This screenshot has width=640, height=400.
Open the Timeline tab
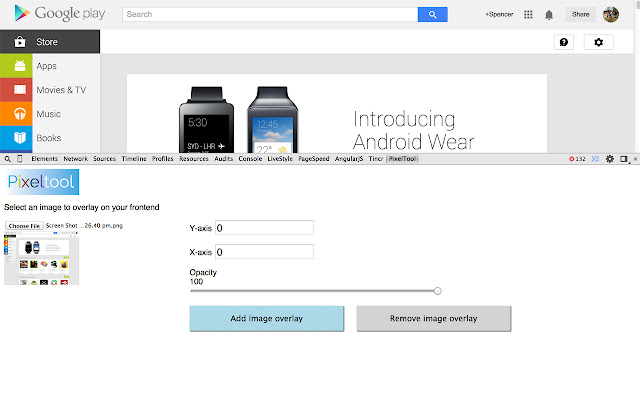click(x=134, y=159)
